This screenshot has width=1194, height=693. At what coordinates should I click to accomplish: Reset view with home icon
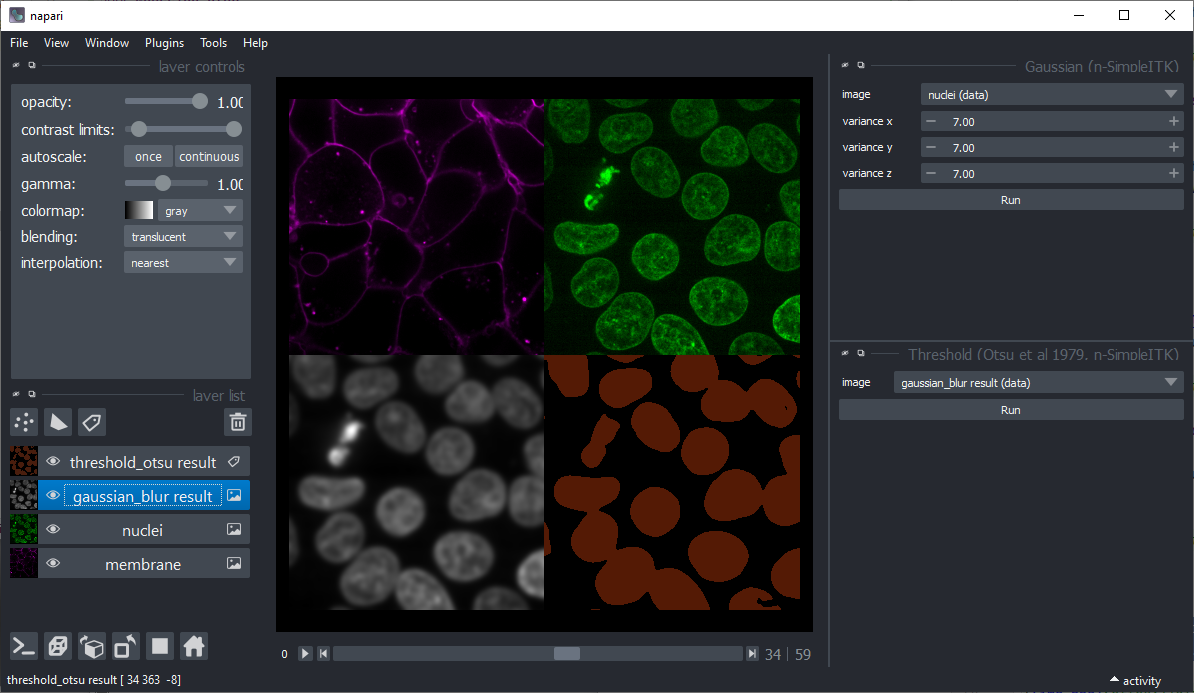click(x=194, y=647)
